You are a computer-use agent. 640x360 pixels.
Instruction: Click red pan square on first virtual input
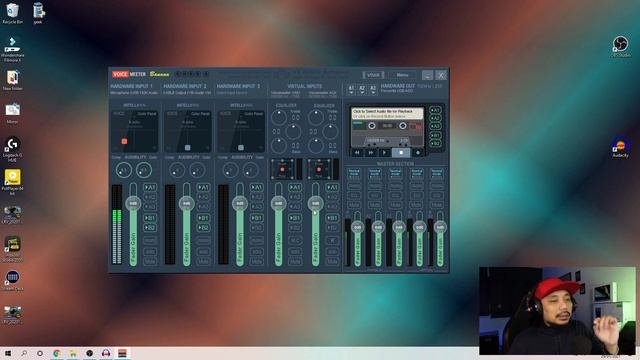tap(282, 169)
